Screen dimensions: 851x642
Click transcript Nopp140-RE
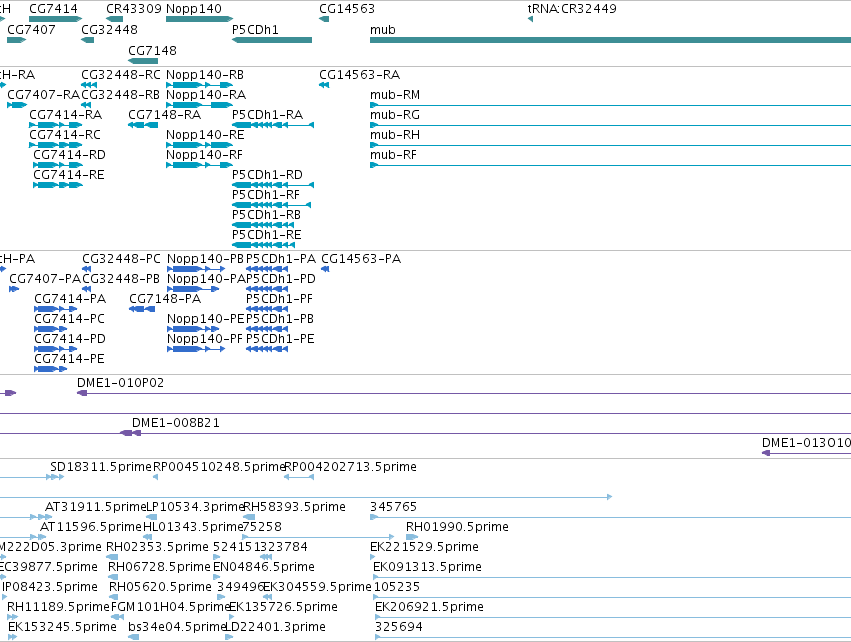[x=199, y=145]
